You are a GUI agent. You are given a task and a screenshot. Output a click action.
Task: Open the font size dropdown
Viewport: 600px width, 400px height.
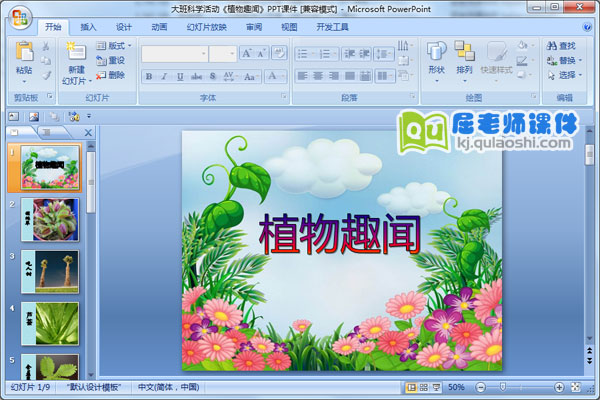pyautogui.click(x=232, y=54)
